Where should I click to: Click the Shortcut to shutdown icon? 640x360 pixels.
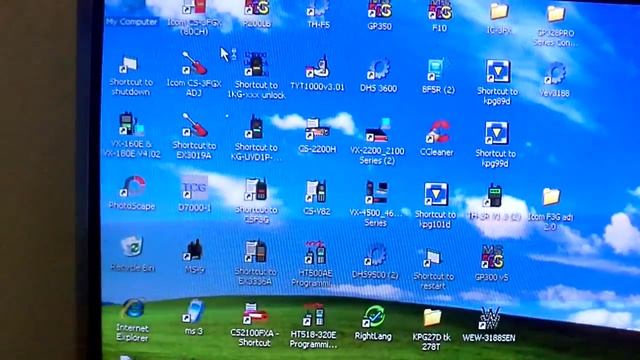(x=131, y=76)
